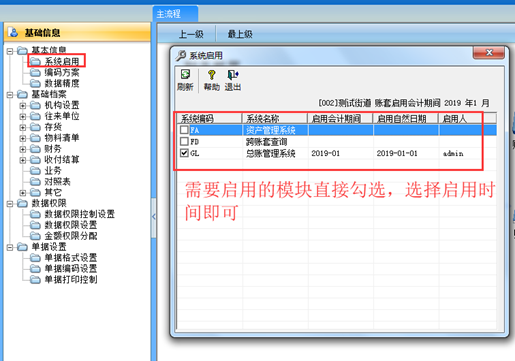Click the 刷新 refresh icon

(x=185, y=74)
